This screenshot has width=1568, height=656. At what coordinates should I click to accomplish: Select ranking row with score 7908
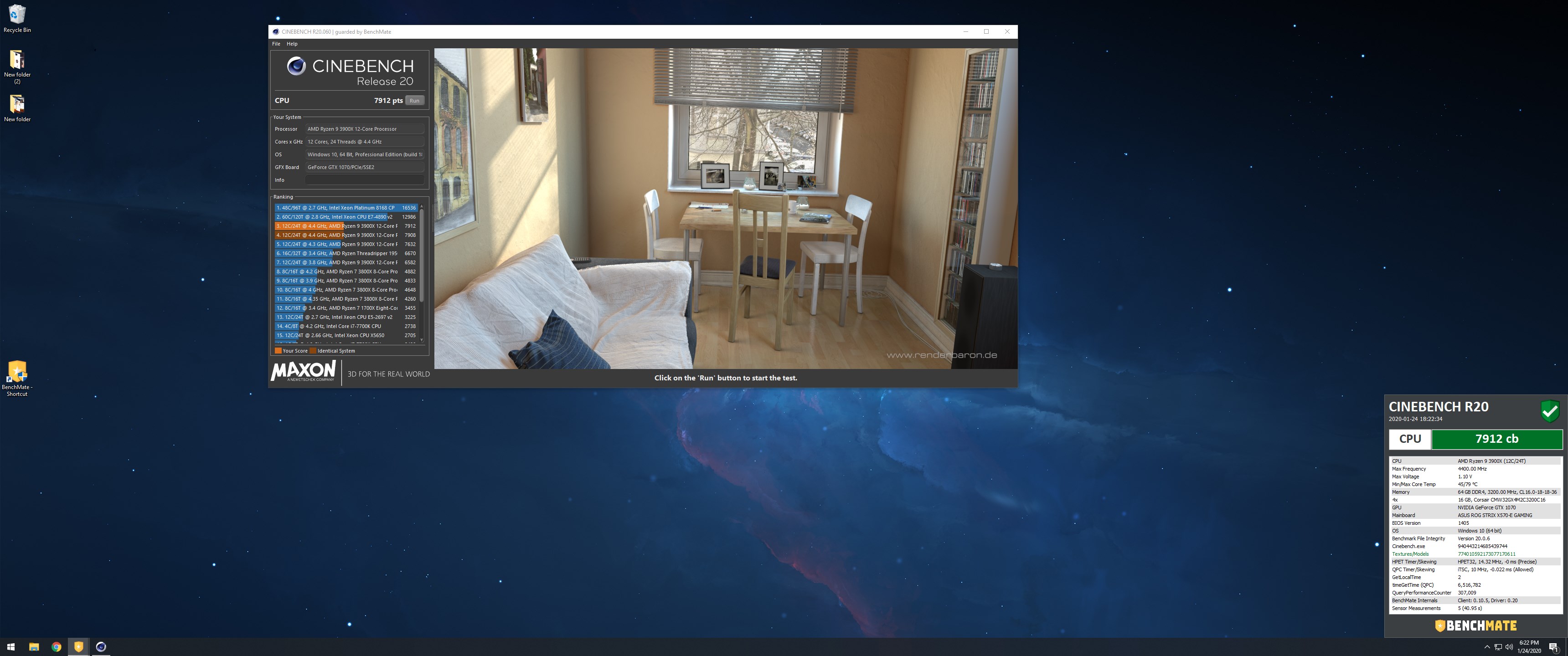click(x=346, y=235)
